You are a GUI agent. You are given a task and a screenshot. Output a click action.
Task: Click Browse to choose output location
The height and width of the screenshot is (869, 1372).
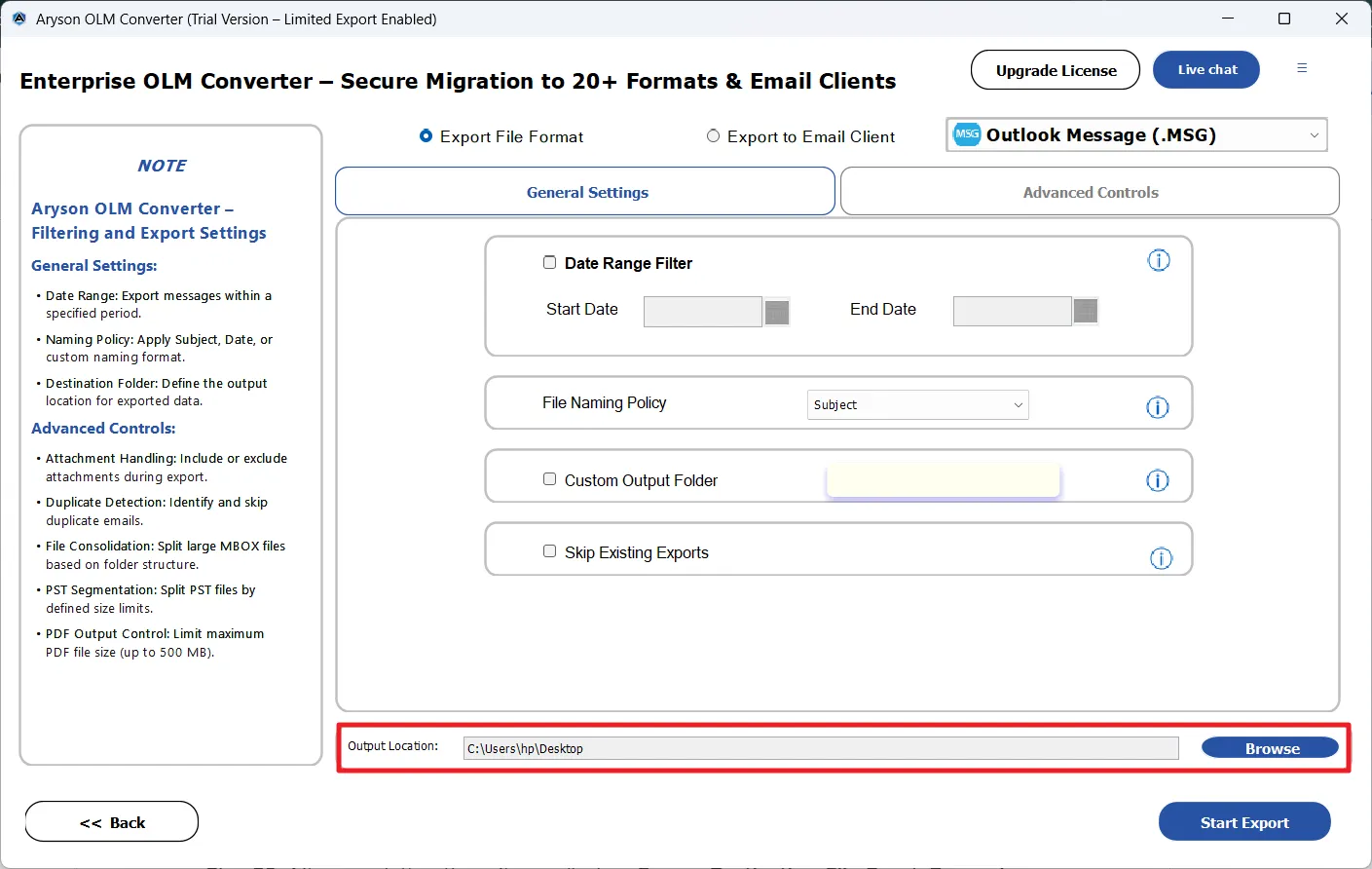1270,748
